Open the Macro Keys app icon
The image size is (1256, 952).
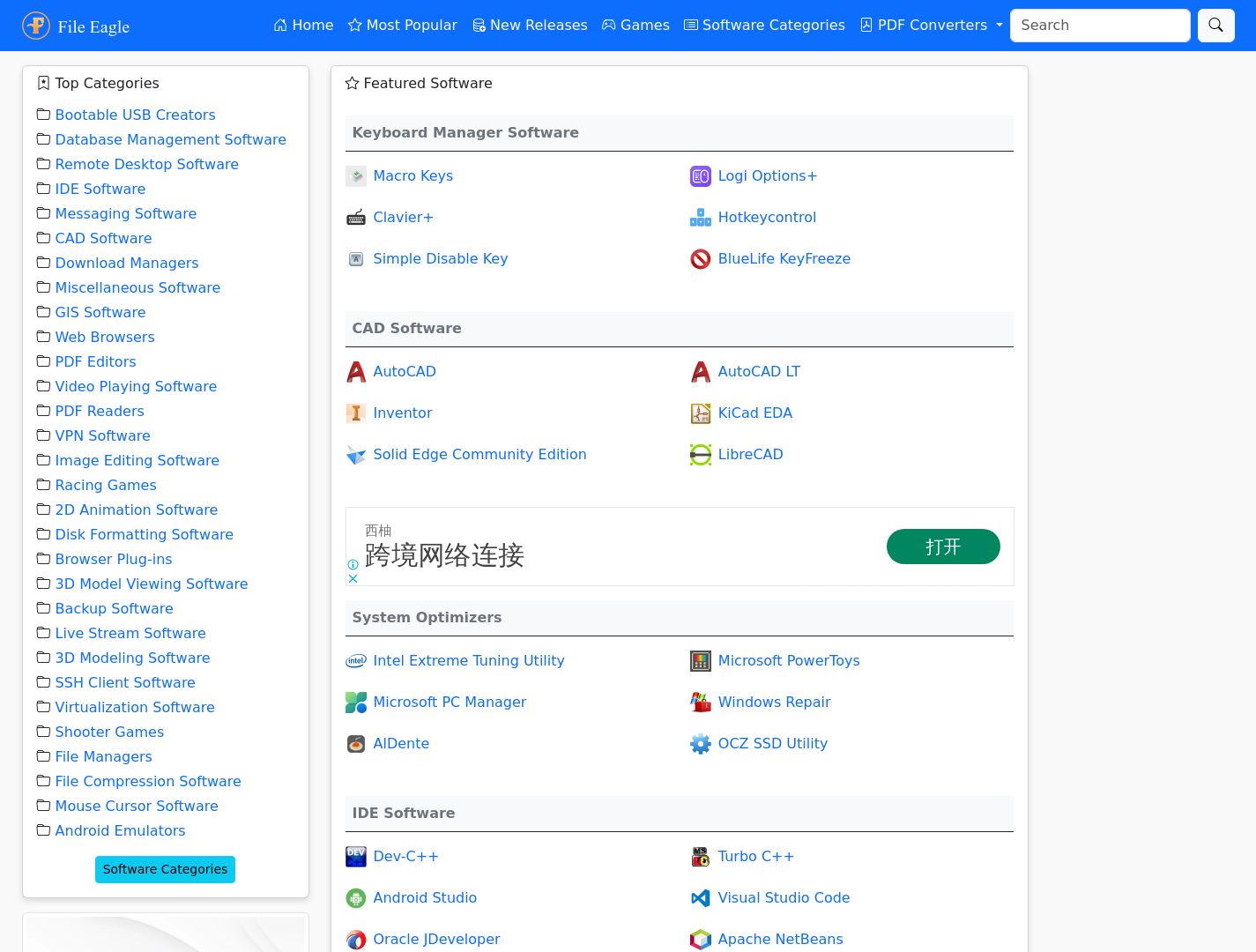coord(356,176)
